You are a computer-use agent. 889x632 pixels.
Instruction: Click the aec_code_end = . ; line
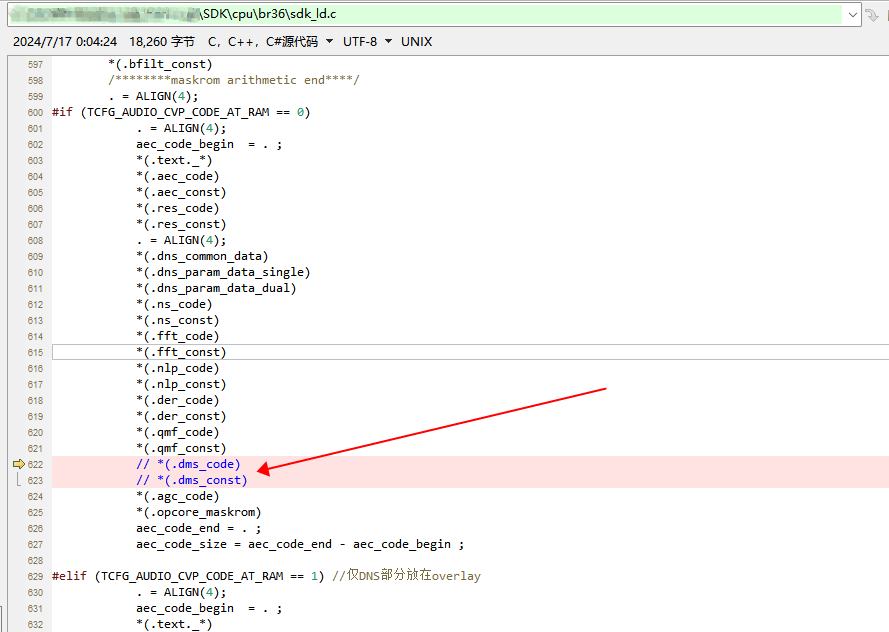tap(198, 528)
